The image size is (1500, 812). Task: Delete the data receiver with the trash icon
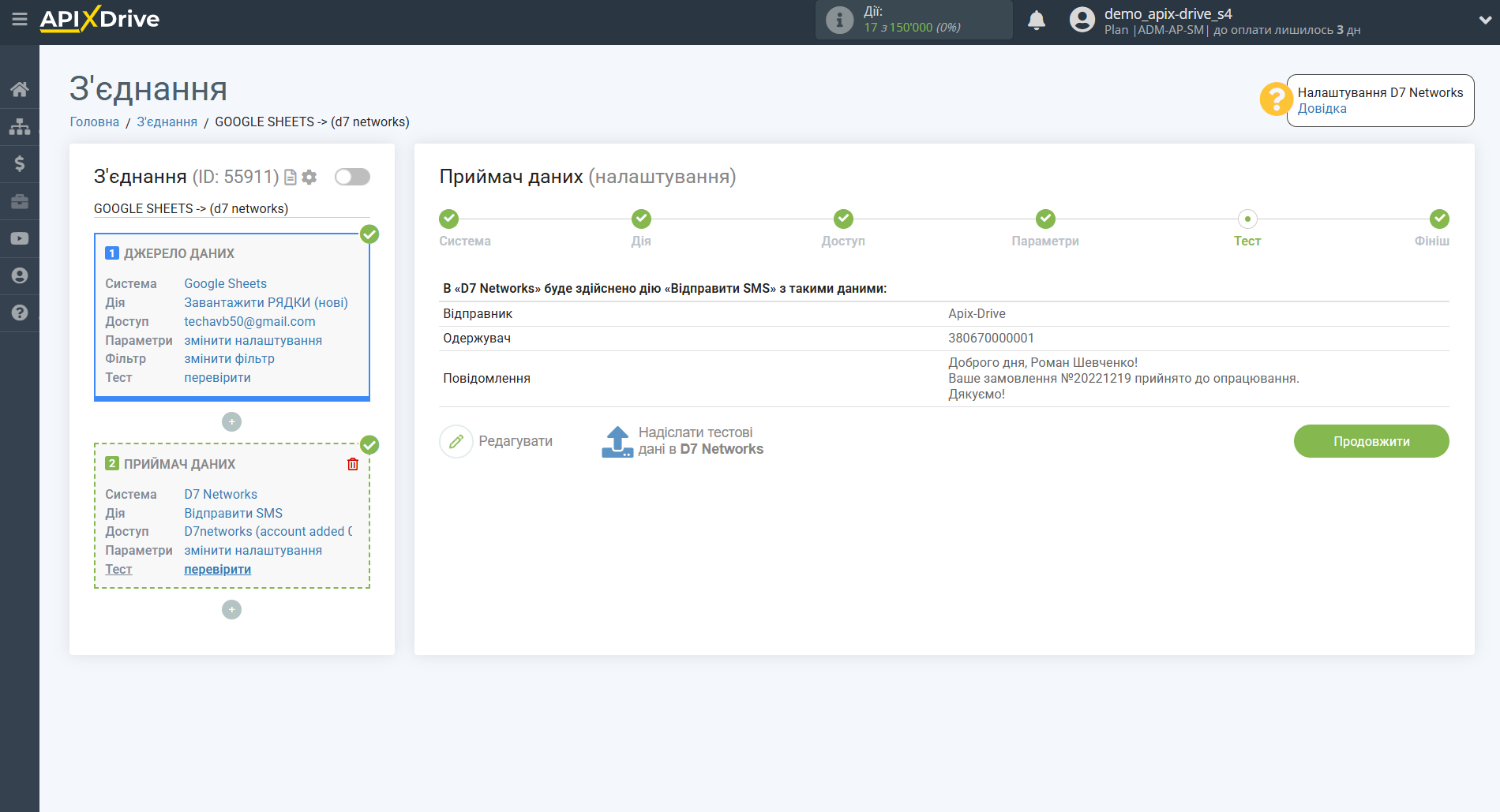353,464
